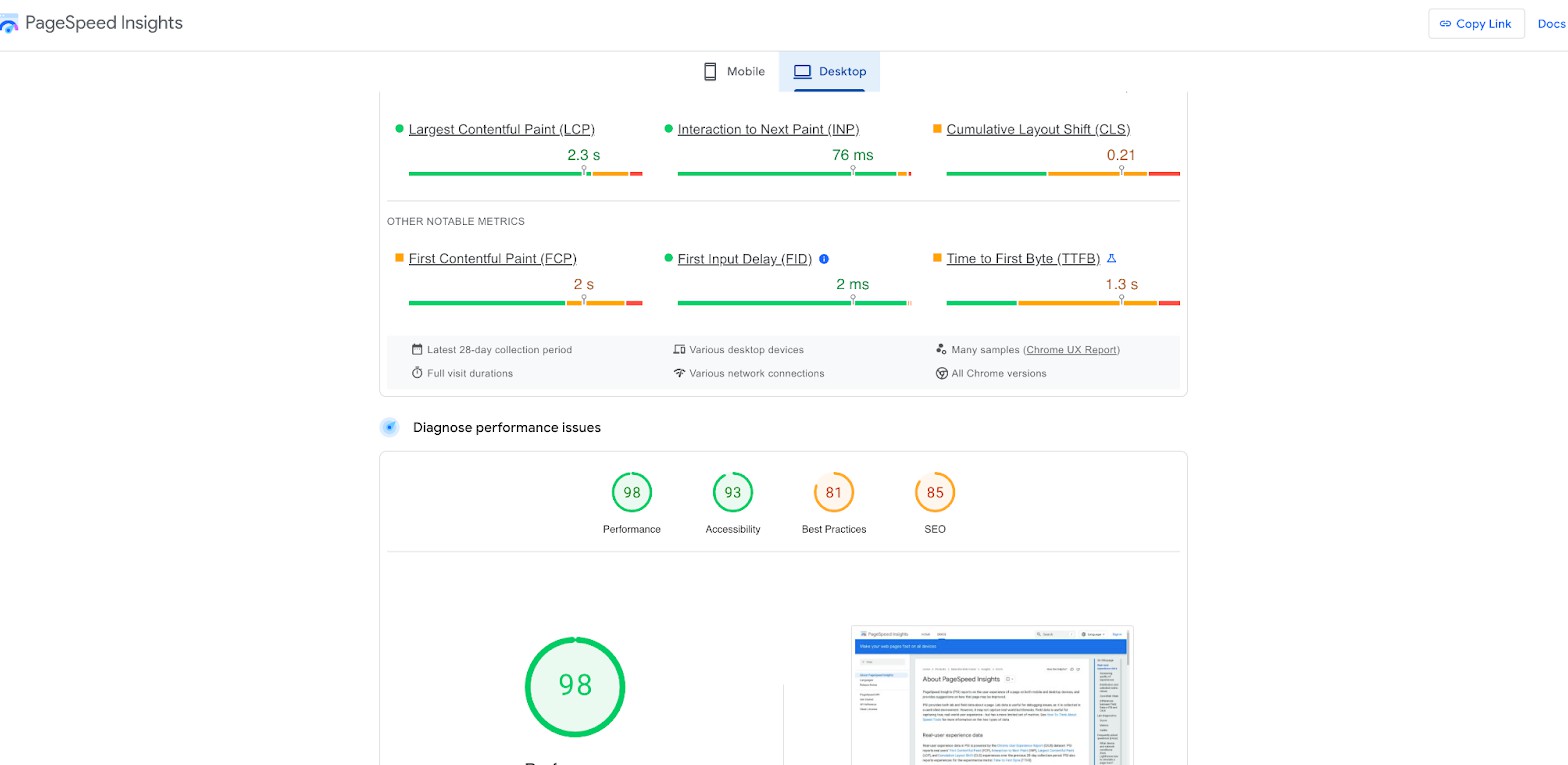
Task: Click the samples icon beside Many samples
Action: click(941, 349)
